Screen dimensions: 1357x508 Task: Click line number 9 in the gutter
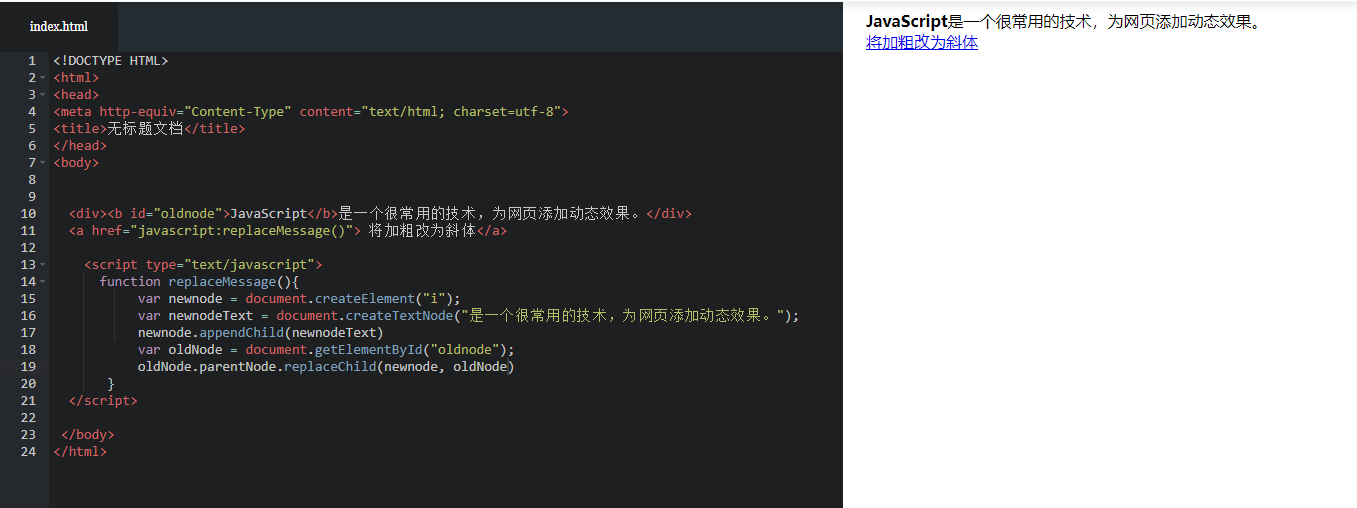point(32,197)
